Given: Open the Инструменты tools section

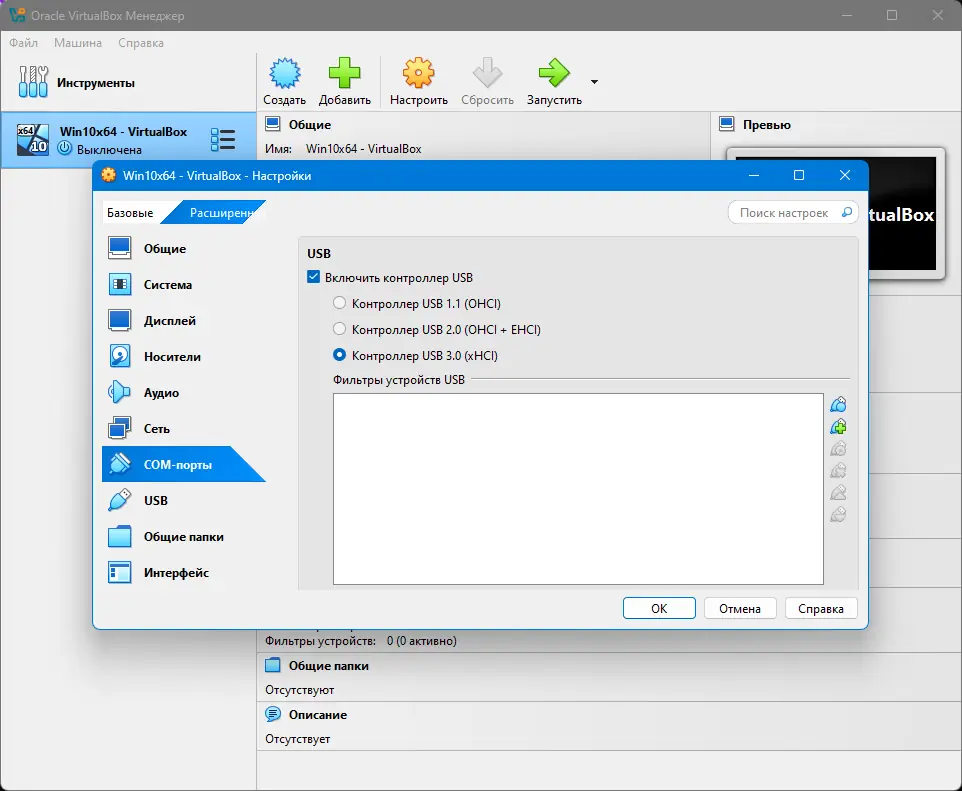Looking at the screenshot, I should (128, 82).
